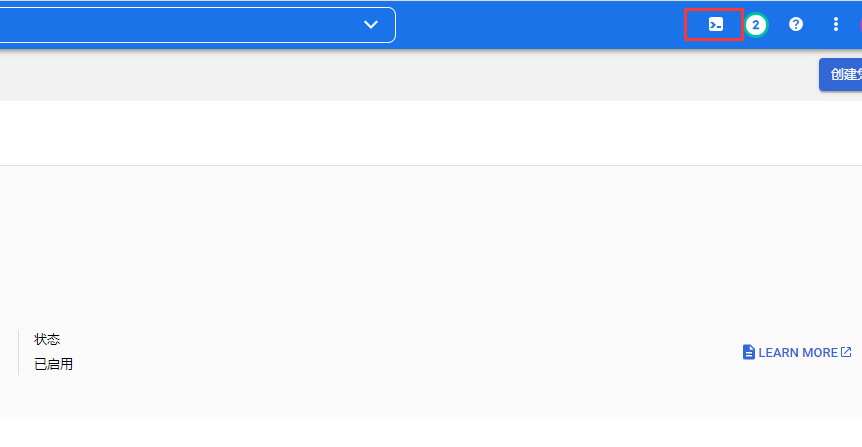Image resolution: width=862 pixels, height=447 pixels.
Task: Click inside the outlined project selector box
Action: coord(198,25)
